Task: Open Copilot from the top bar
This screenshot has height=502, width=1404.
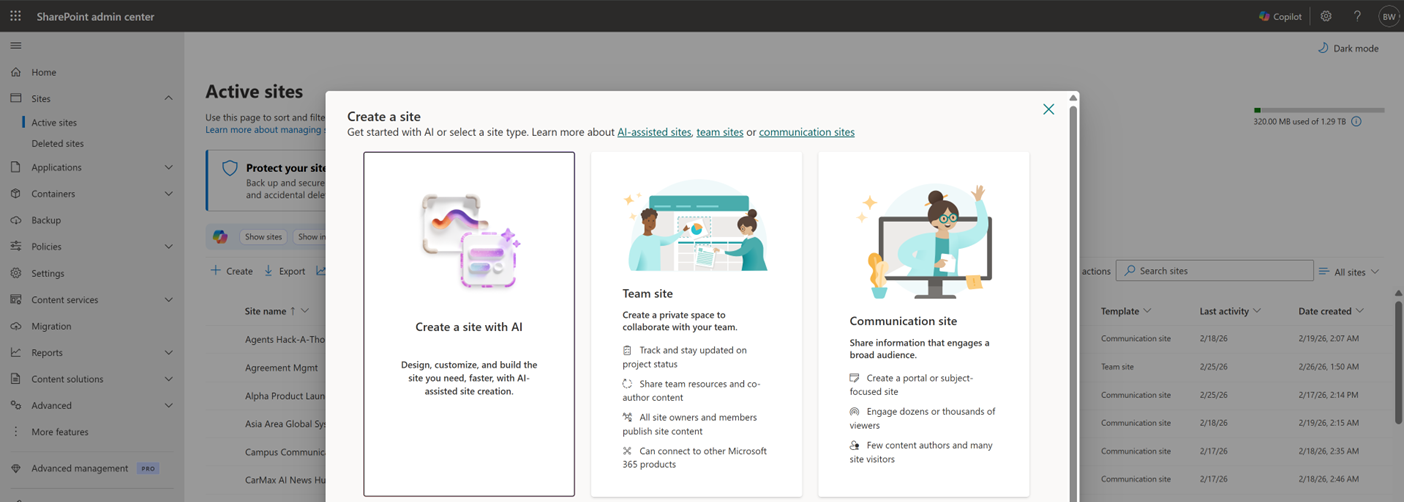Action: pyautogui.click(x=1280, y=16)
